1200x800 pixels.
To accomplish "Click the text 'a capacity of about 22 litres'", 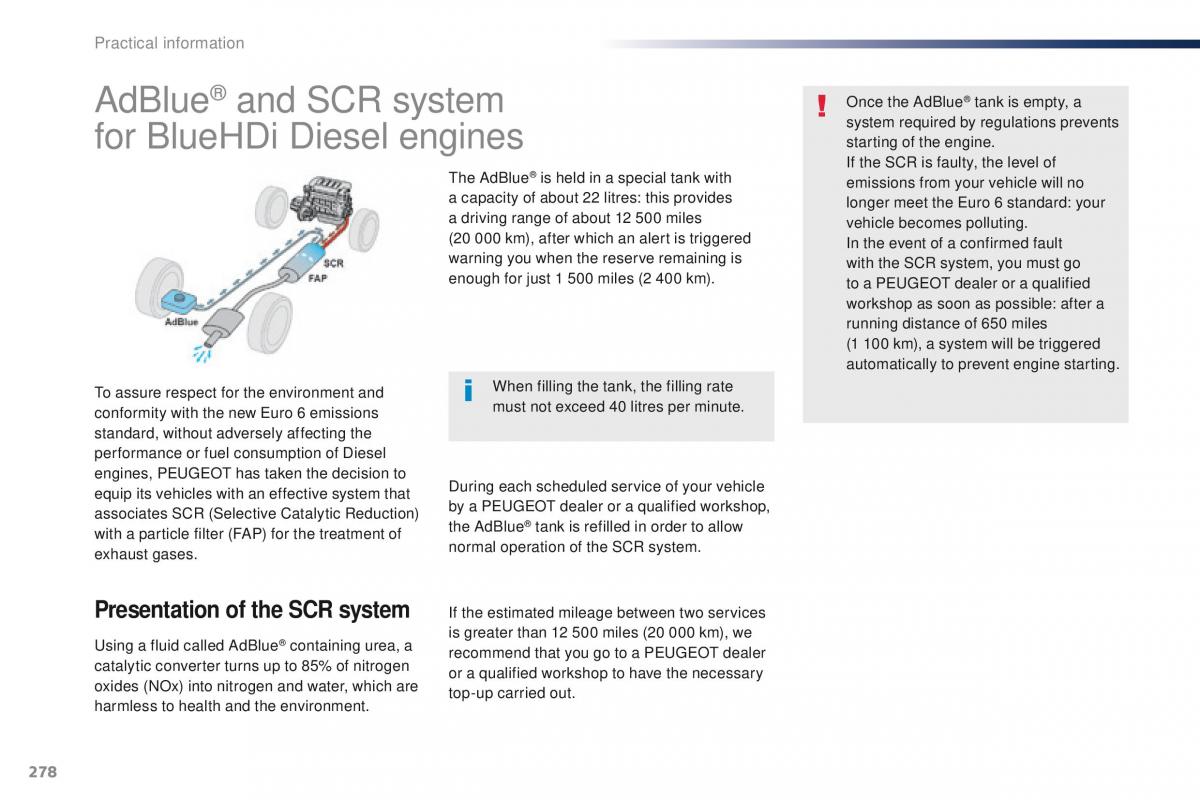I will (543, 198).
